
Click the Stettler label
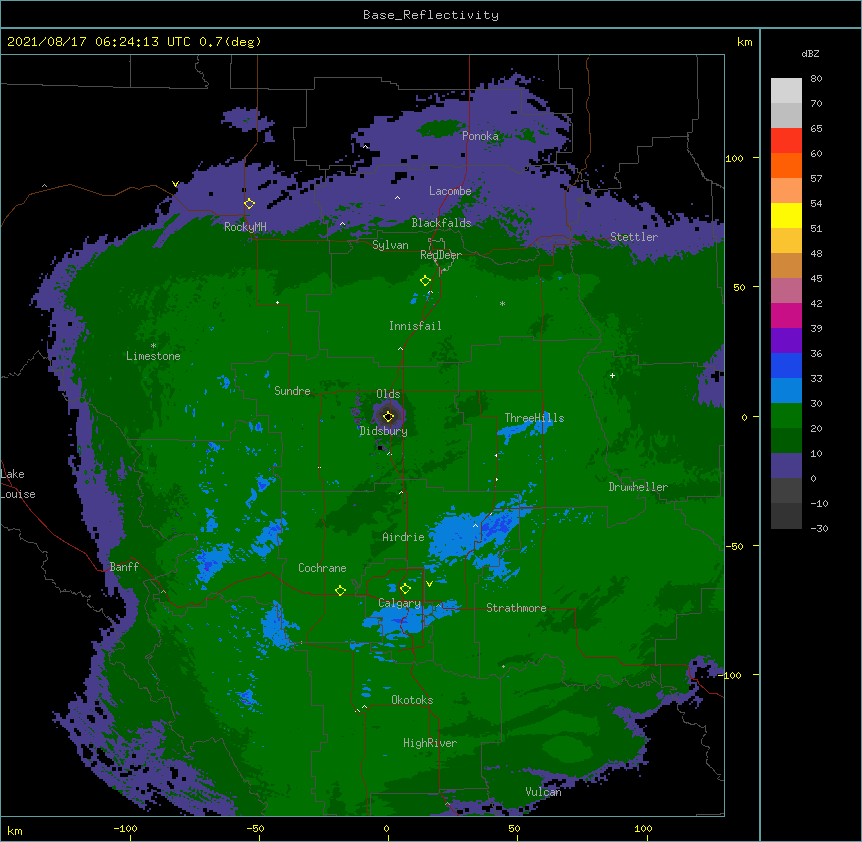[634, 237]
